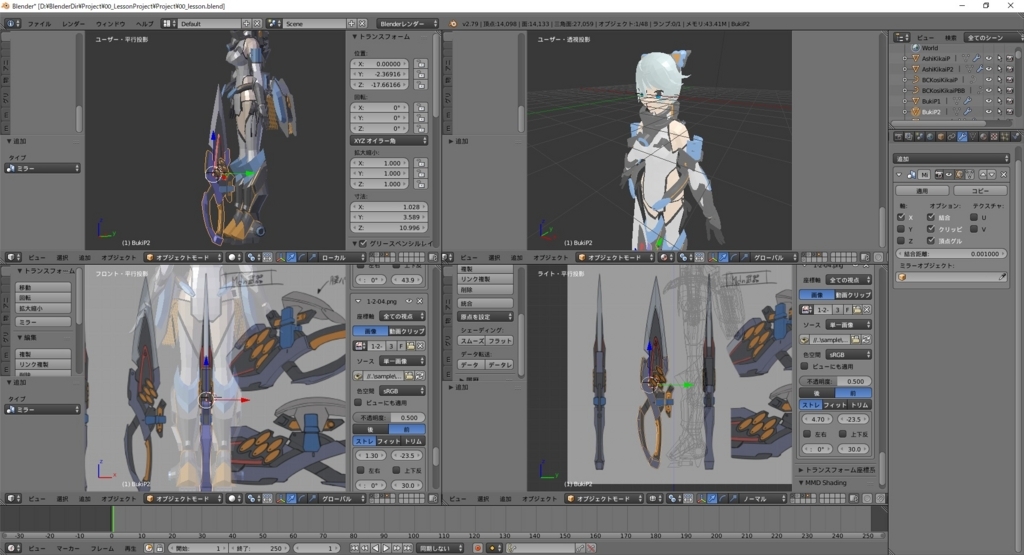Click the 移動 translate button in tool shelf

43,287
